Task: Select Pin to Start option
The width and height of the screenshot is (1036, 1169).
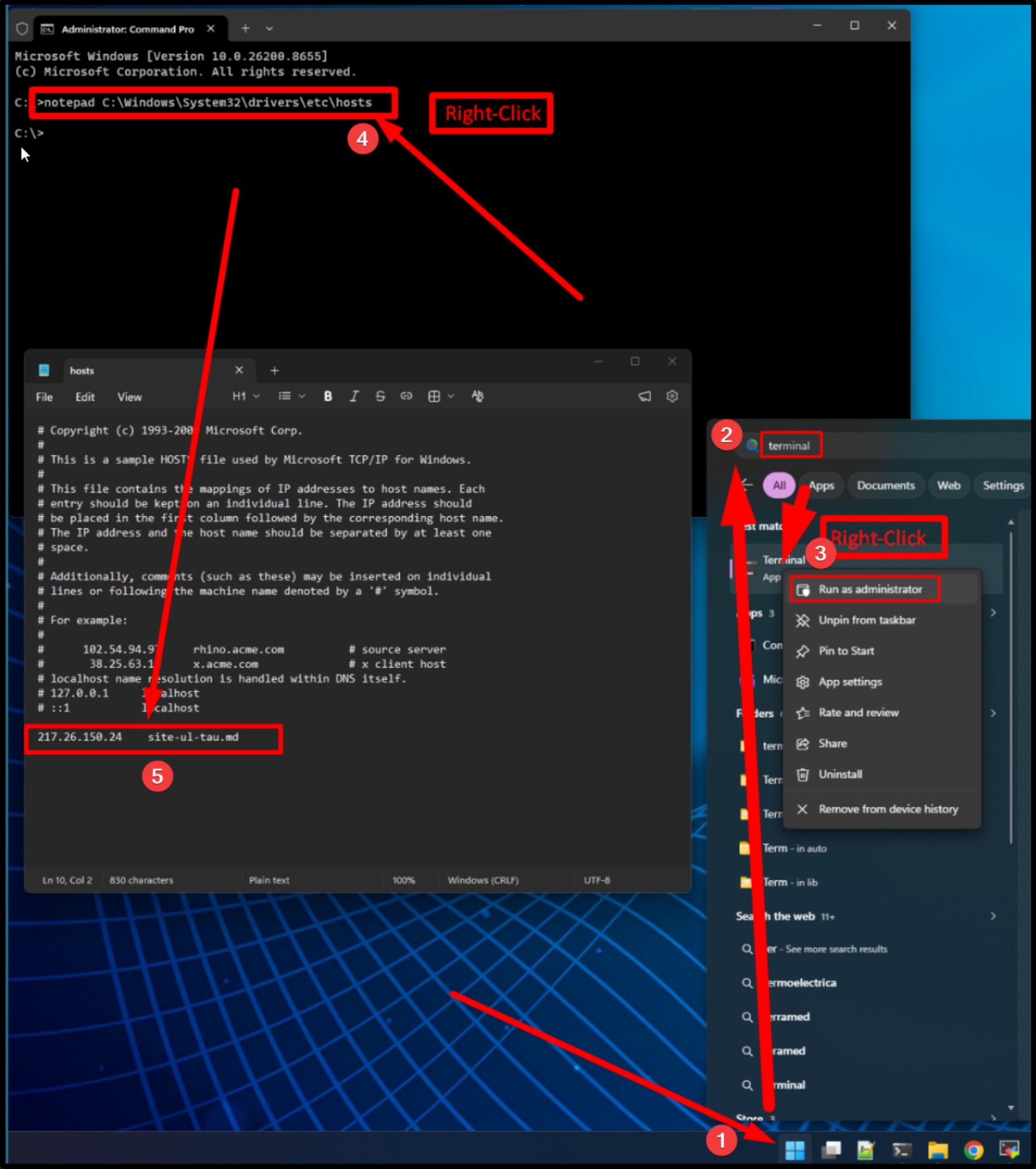Action: [x=882, y=651]
